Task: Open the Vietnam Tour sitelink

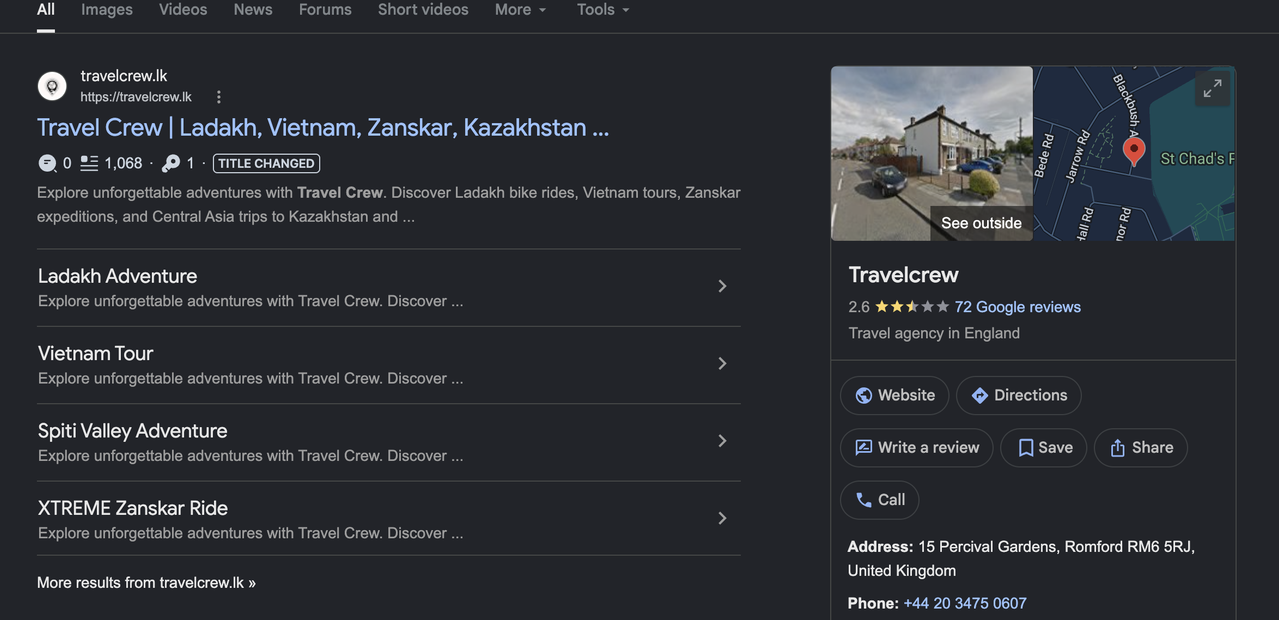Action: click(95, 353)
